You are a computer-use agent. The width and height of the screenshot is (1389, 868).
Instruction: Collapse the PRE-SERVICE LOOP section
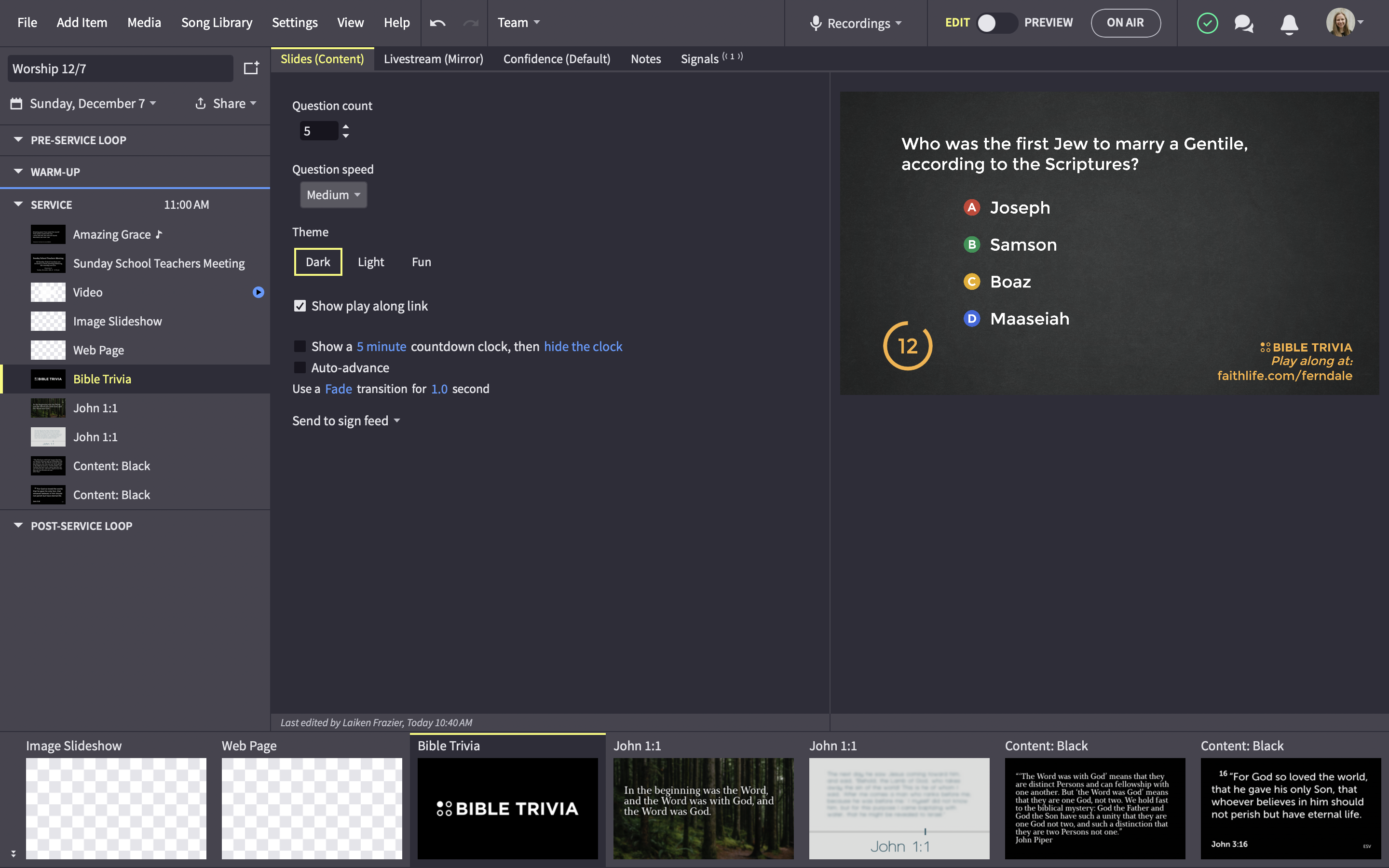coord(18,139)
